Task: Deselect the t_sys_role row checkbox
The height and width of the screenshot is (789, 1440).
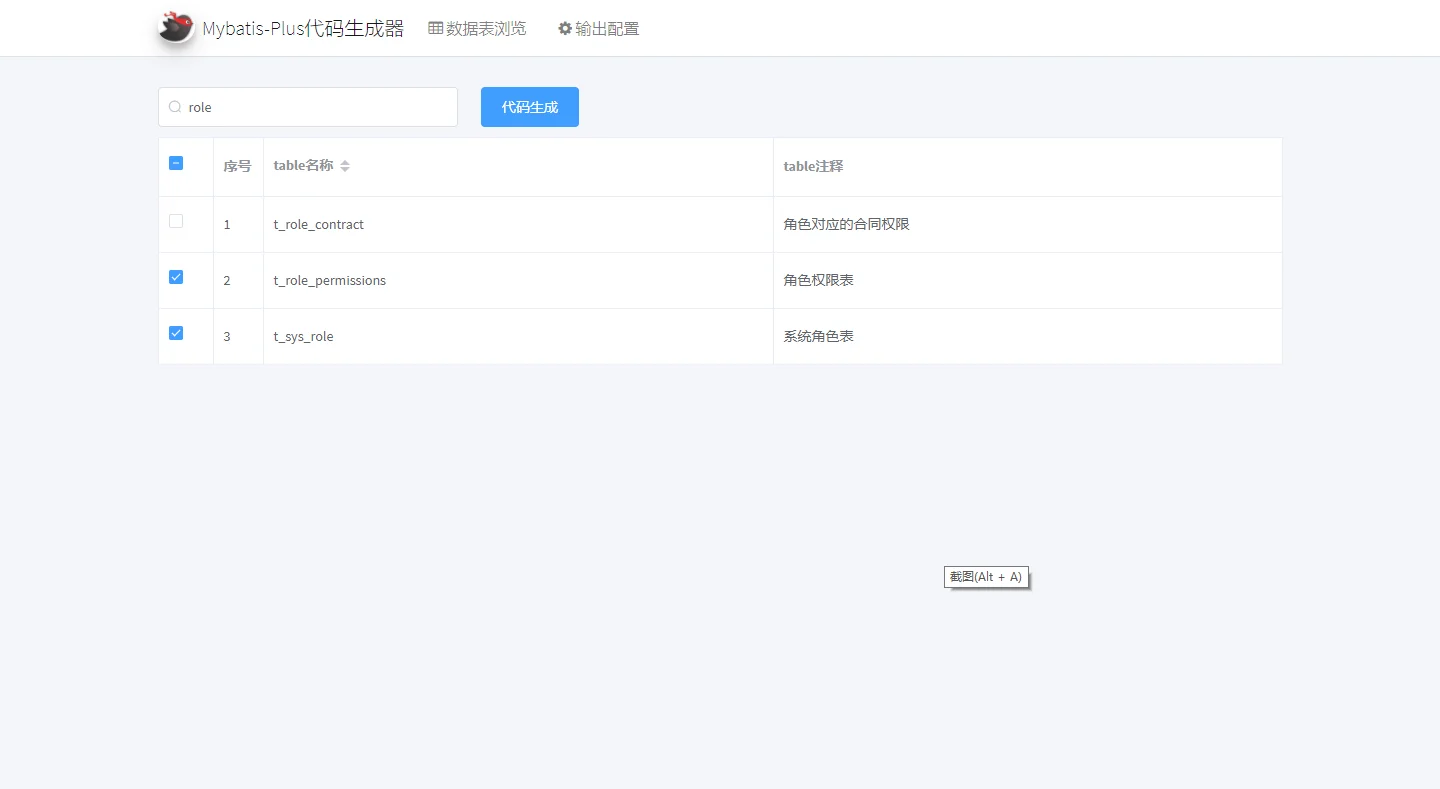Action: tap(176, 333)
